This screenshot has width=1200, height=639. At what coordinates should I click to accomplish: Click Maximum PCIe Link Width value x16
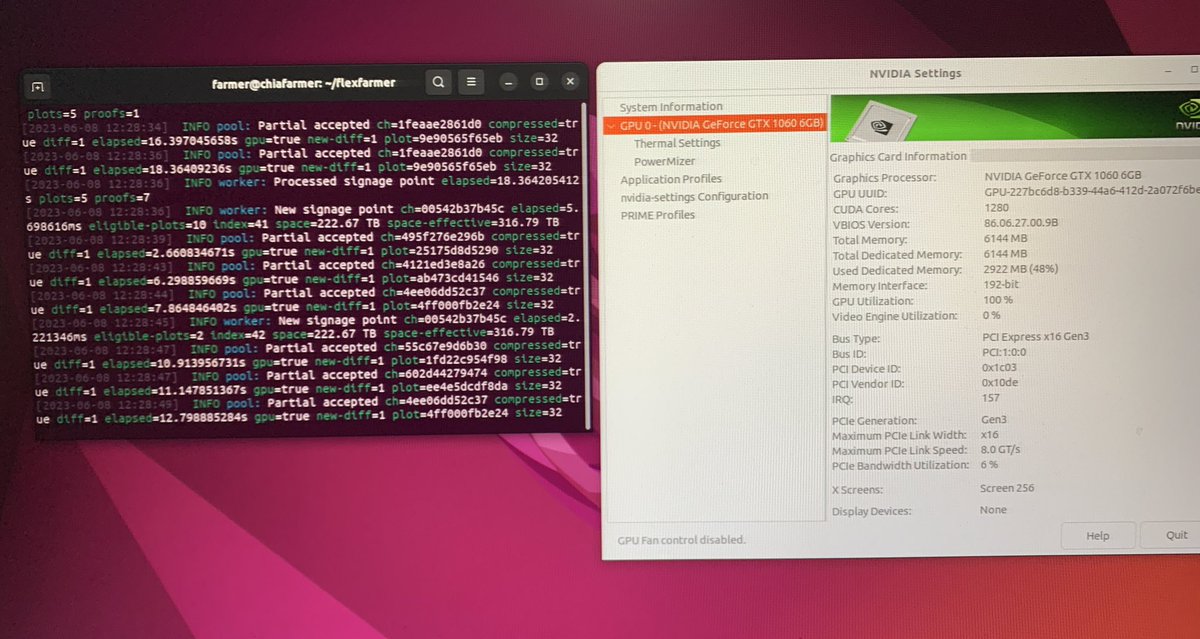point(992,435)
